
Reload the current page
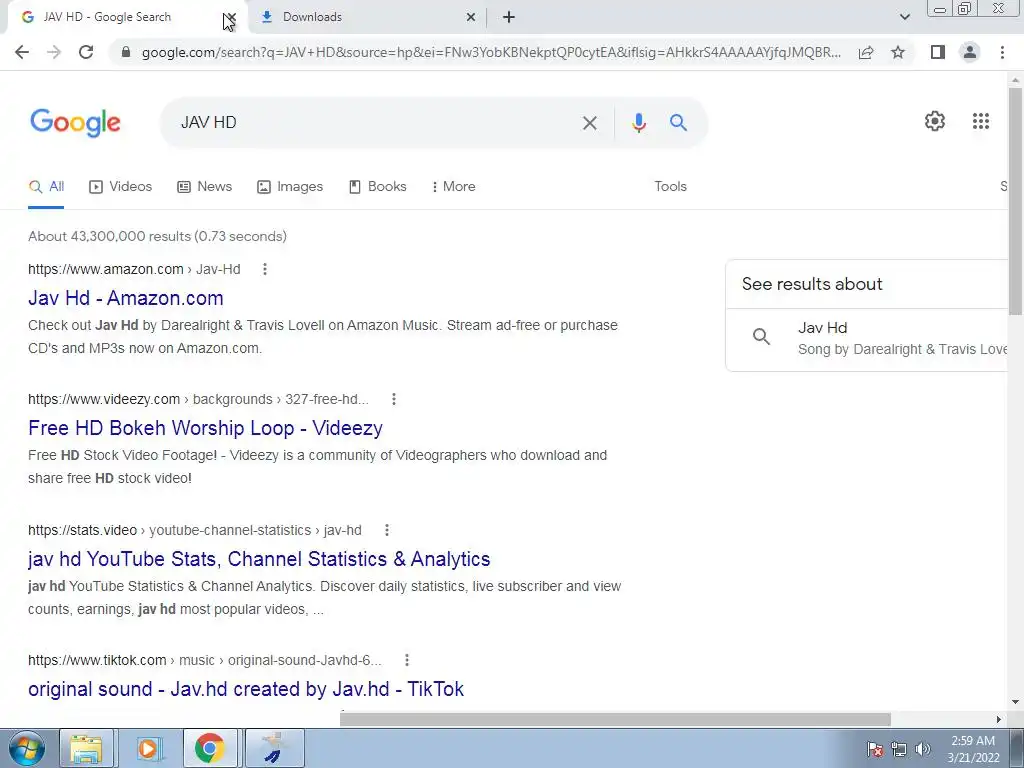(86, 52)
